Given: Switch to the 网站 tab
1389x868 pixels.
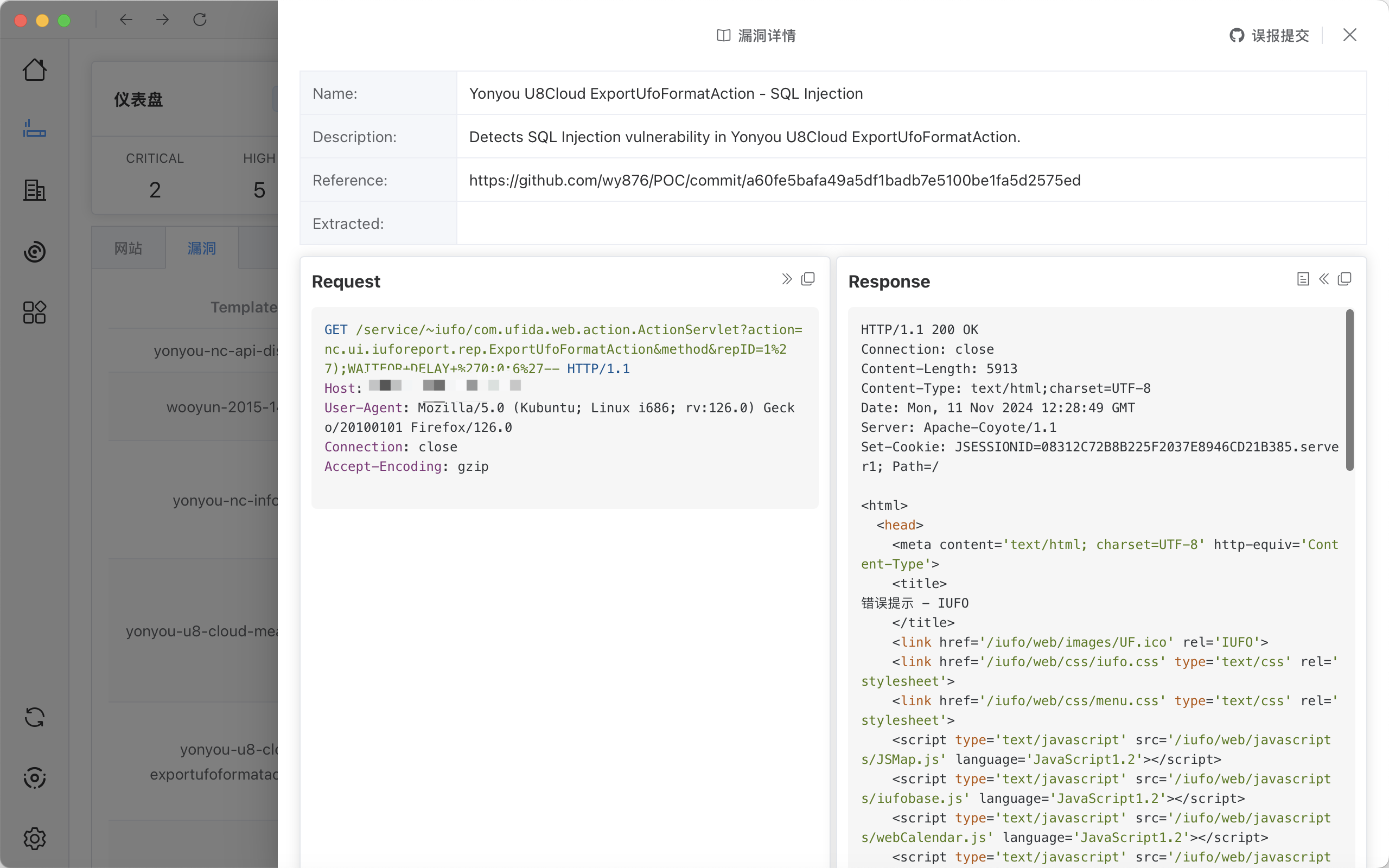Looking at the screenshot, I should (128, 248).
